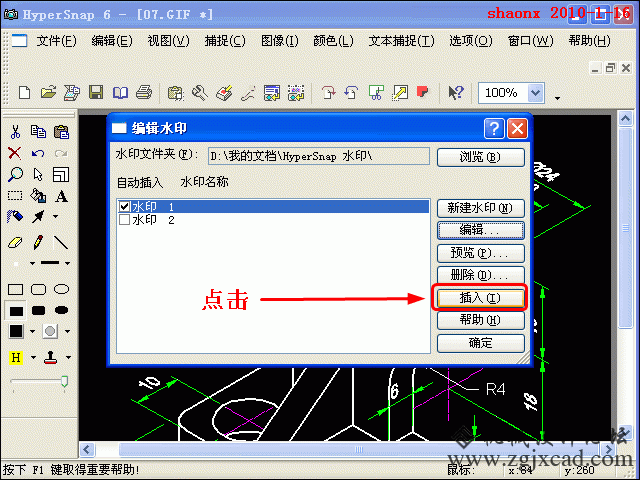
Task: Click the clipboard paste icon in toolbar
Action: point(176,93)
